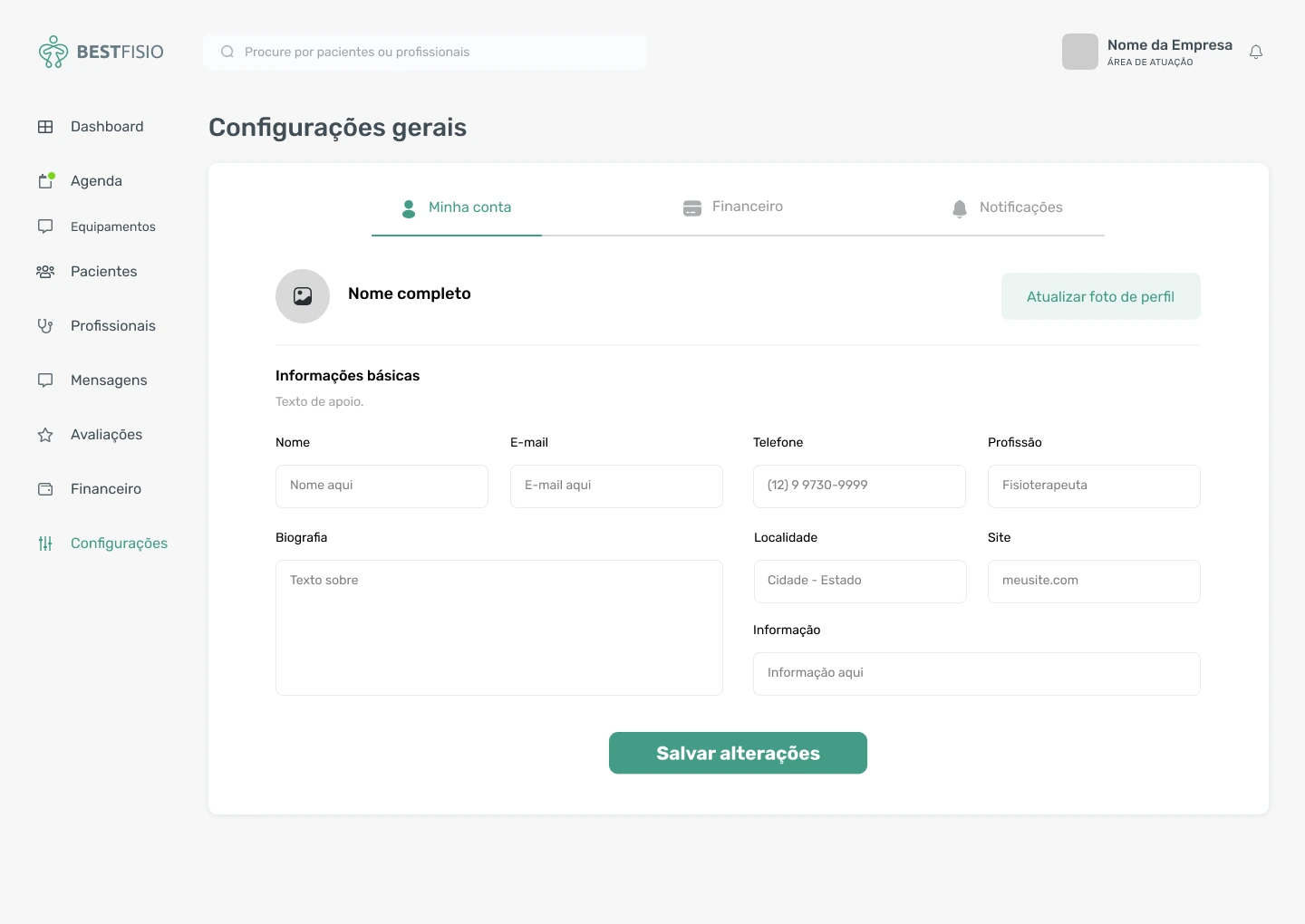Viewport: 1305px width, 924px height.
Task: Click the Nome input field
Action: coord(382,486)
